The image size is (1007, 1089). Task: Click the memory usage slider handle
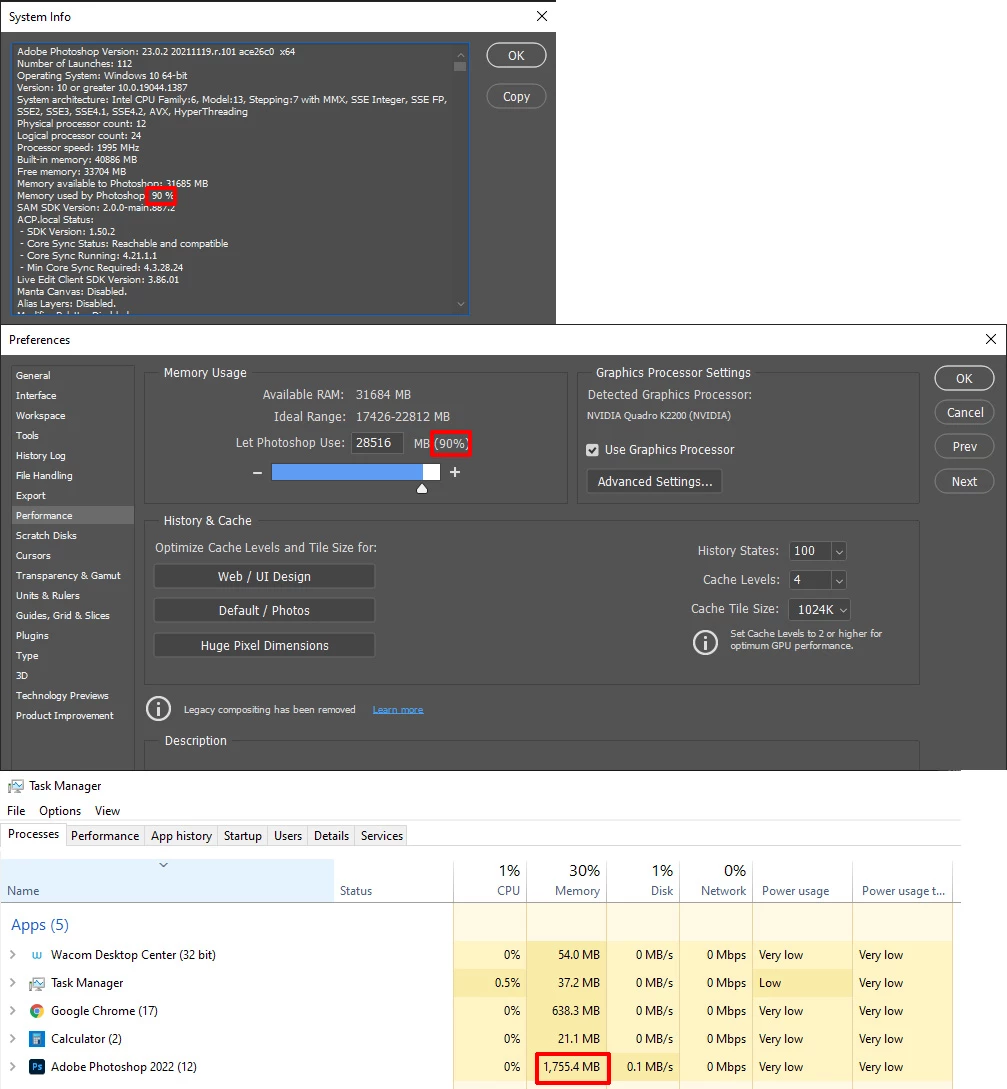click(x=422, y=488)
